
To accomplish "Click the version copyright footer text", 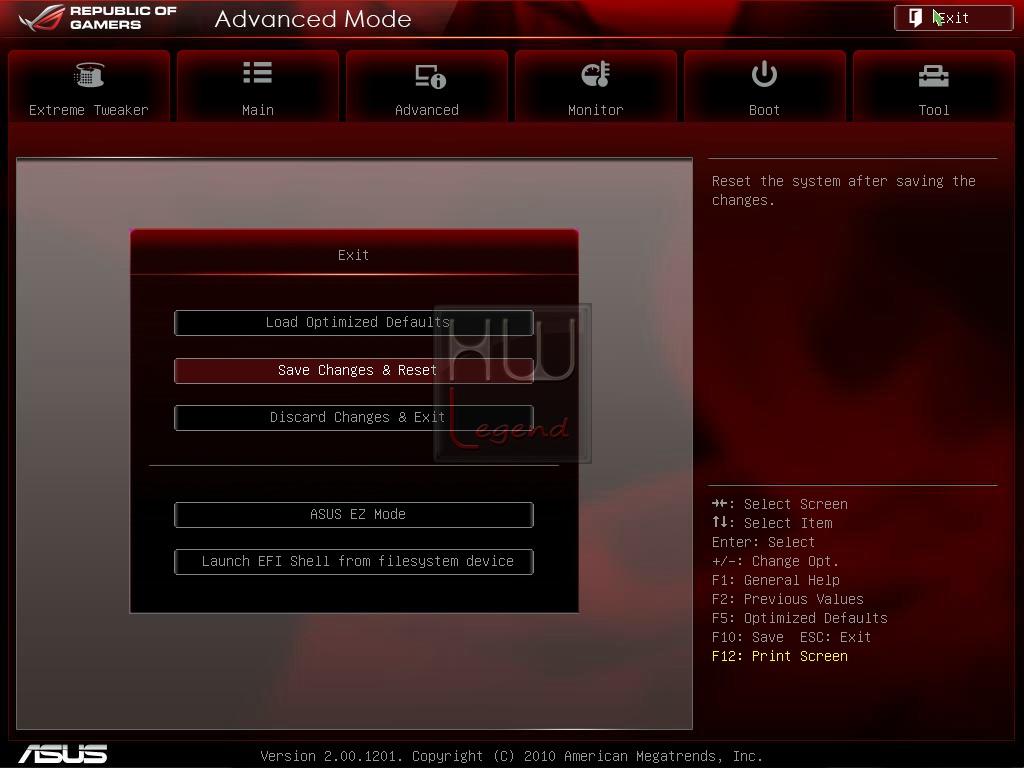I will click(511, 756).
